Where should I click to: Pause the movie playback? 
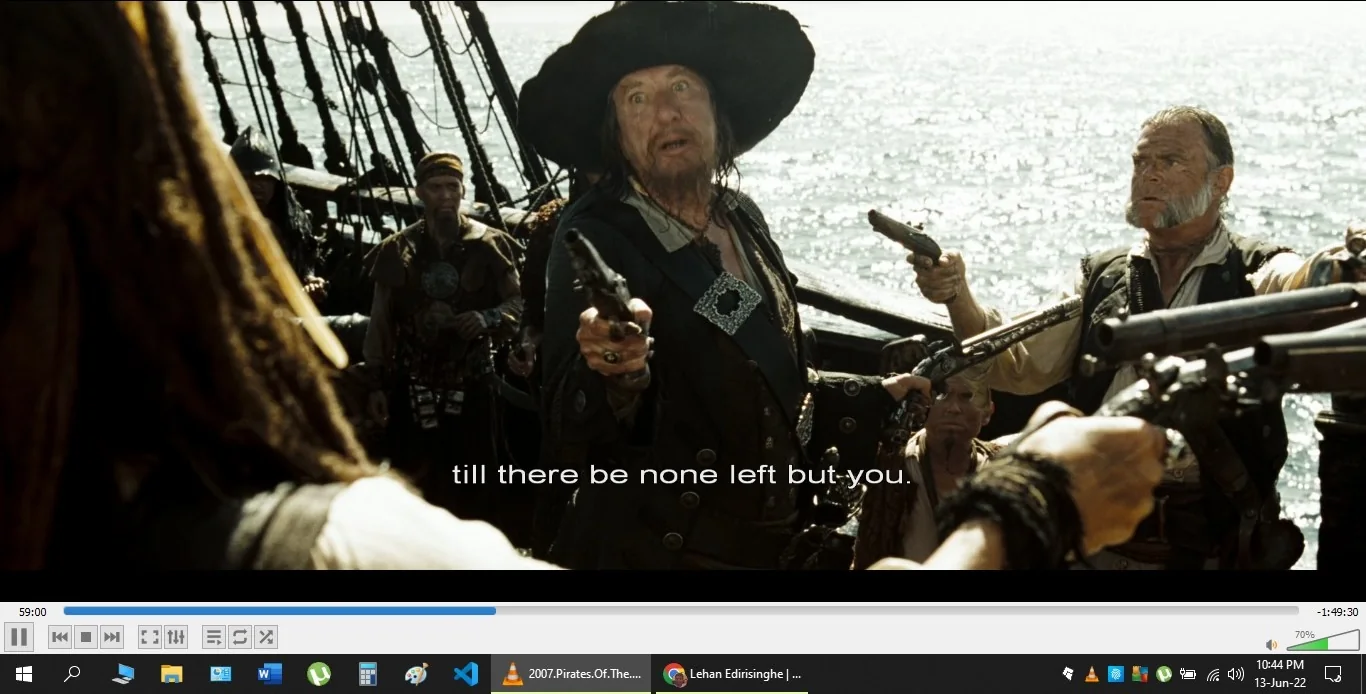(19, 637)
